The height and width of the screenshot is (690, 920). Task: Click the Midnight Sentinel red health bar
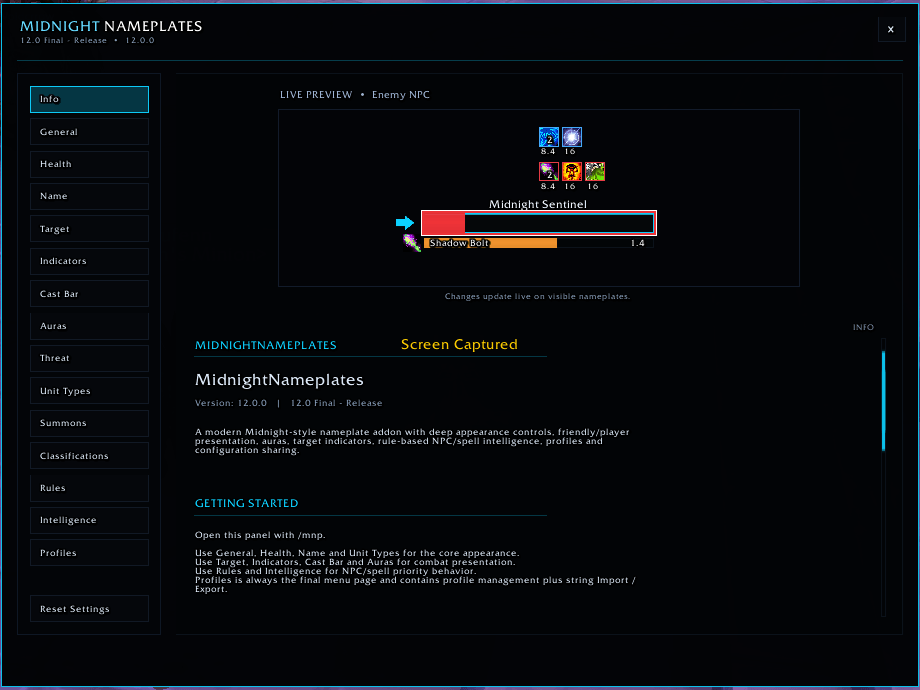(539, 223)
